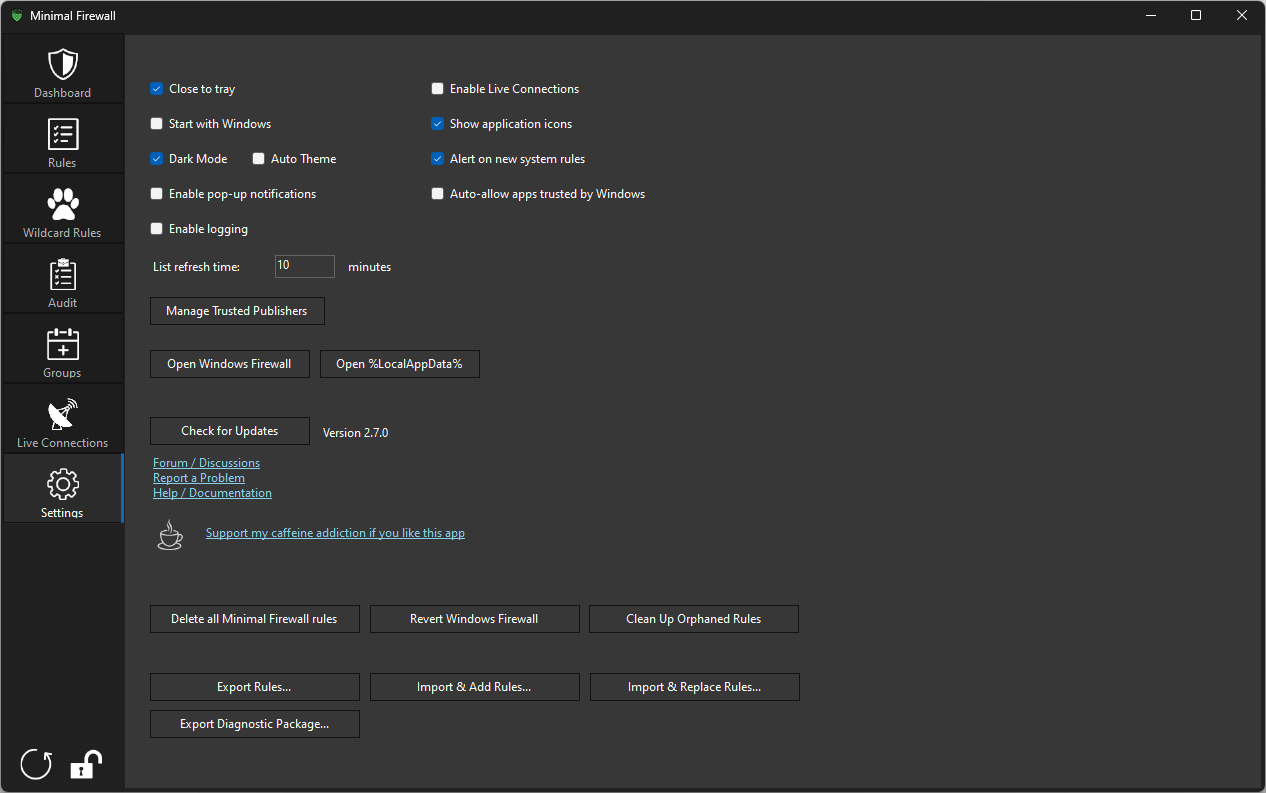
Task: Click the List refresh time input field
Action: click(x=305, y=266)
